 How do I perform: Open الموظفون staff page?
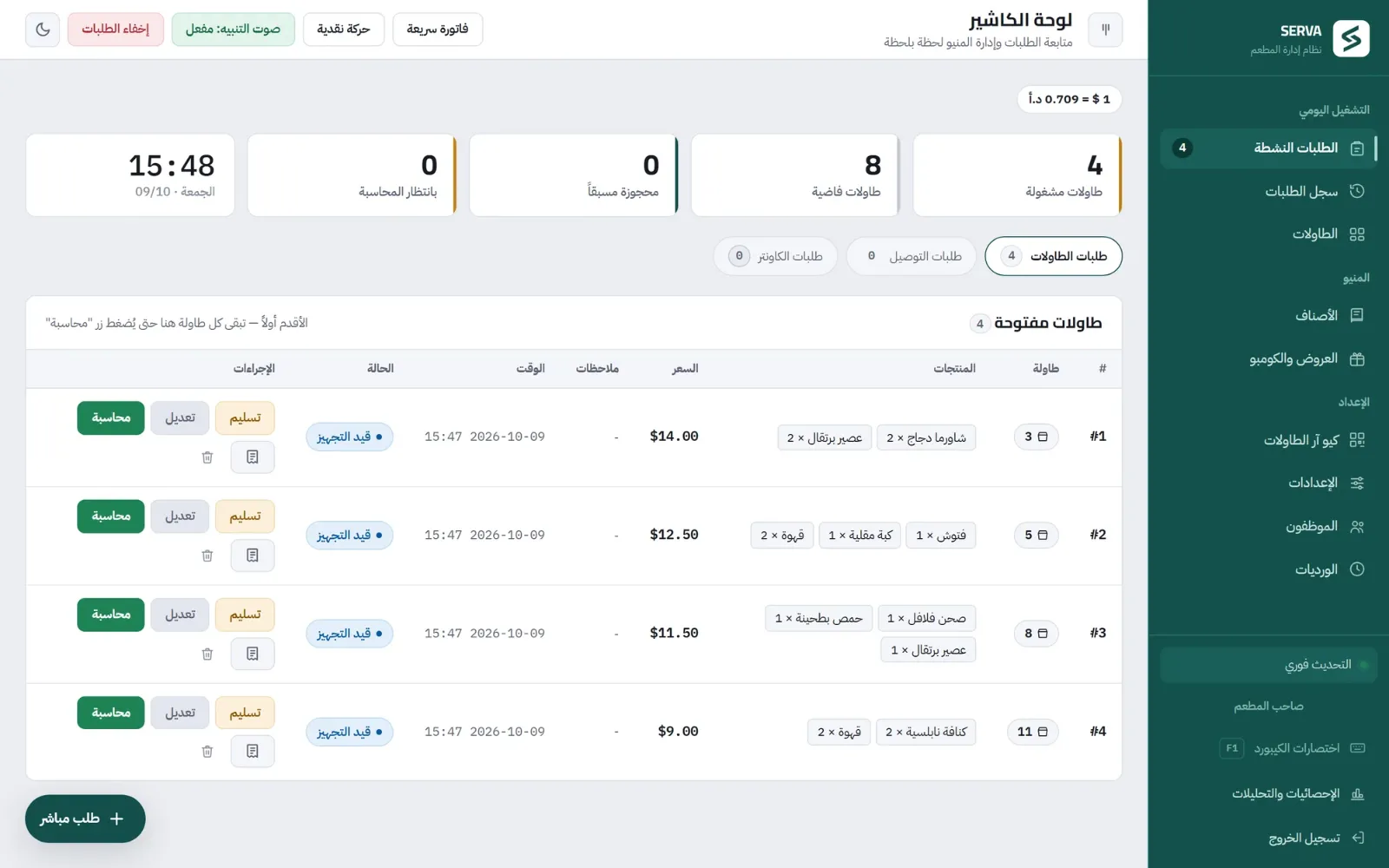coord(1268,526)
